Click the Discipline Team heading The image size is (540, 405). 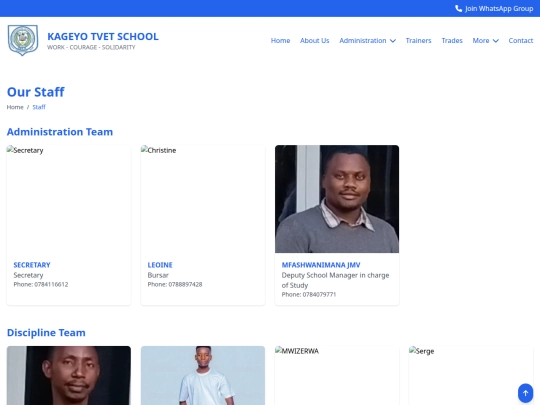pos(46,333)
